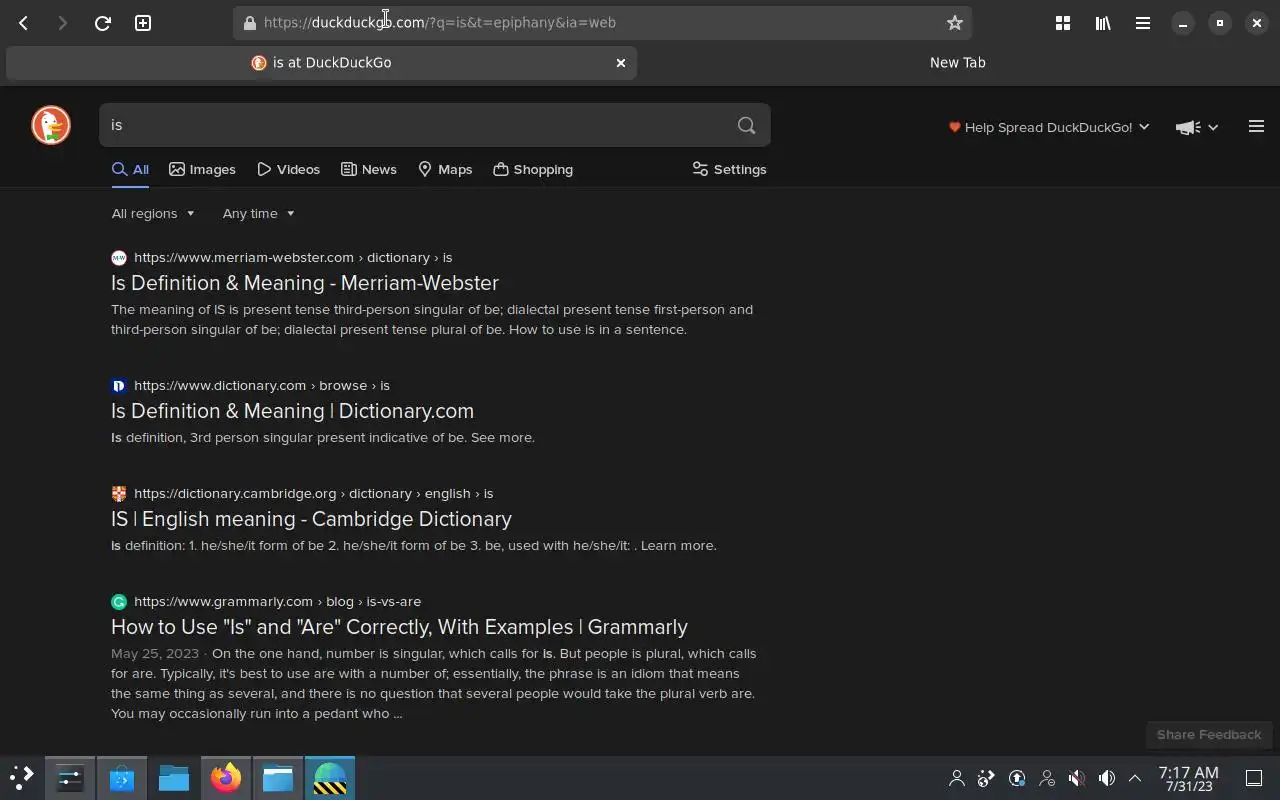Switch to Maps results
1280x800 pixels.
pos(445,169)
